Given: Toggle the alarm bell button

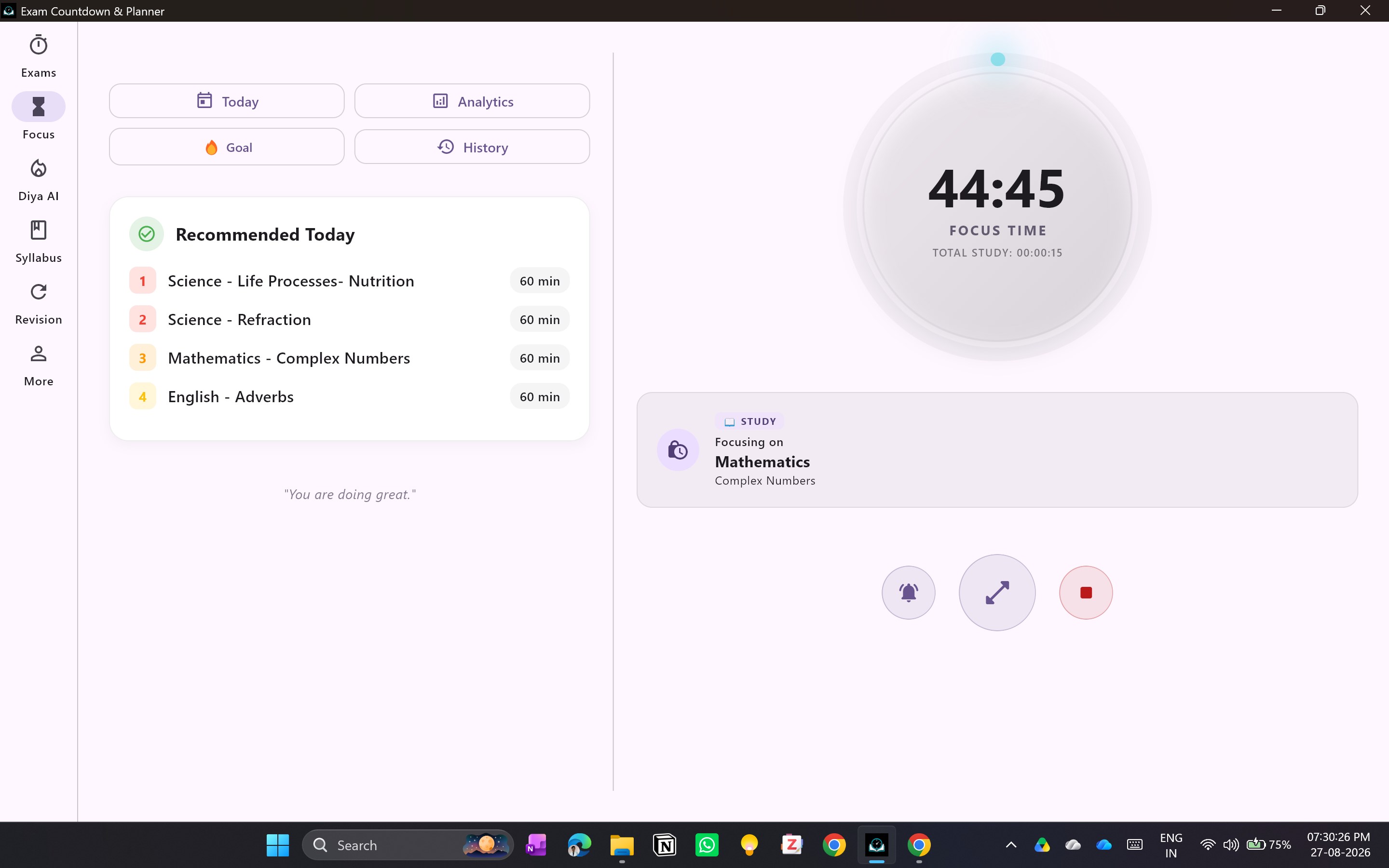Looking at the screenshot, I should pyautogui.click(x=908, y=592).
